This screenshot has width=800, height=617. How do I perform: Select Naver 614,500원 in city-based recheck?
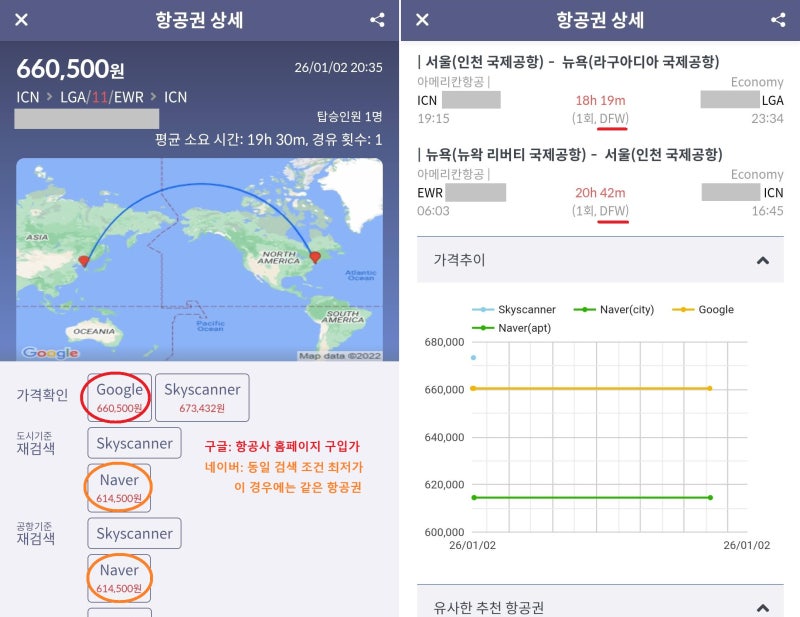pyautogui.click(x=119, y=487)
